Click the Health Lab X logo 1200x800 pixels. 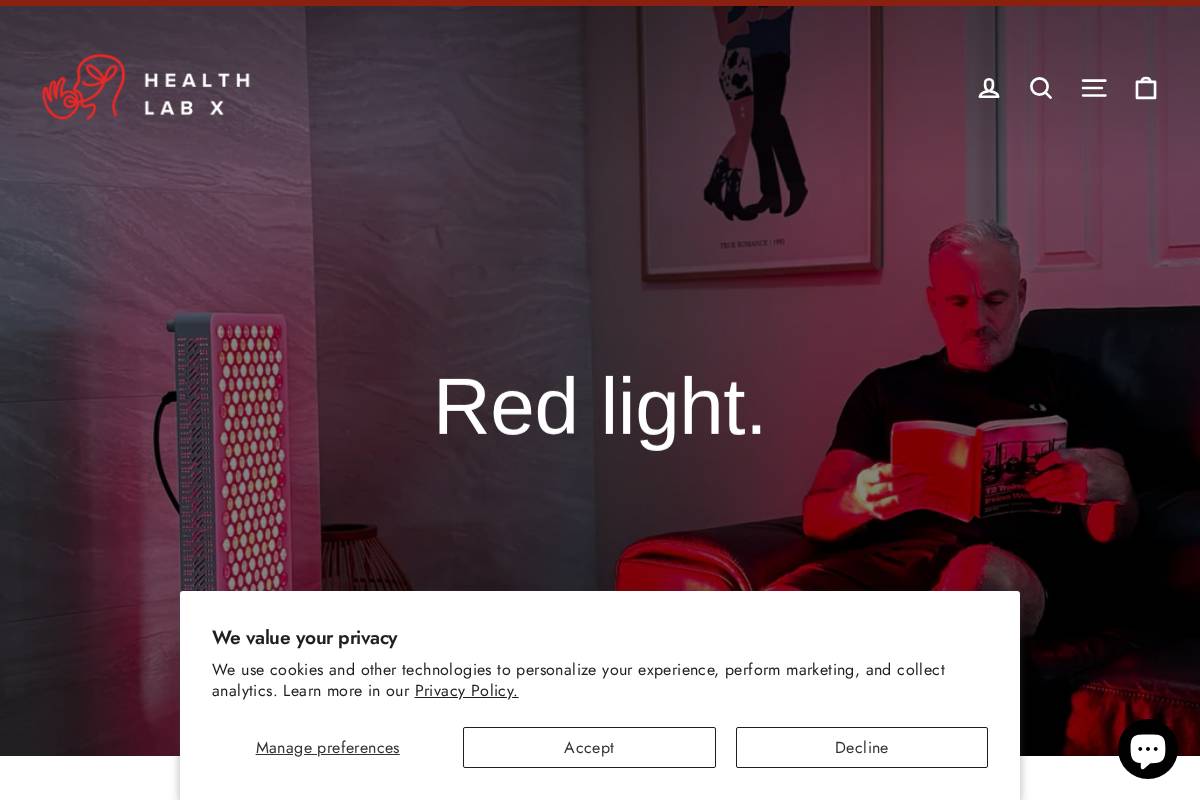146,88
